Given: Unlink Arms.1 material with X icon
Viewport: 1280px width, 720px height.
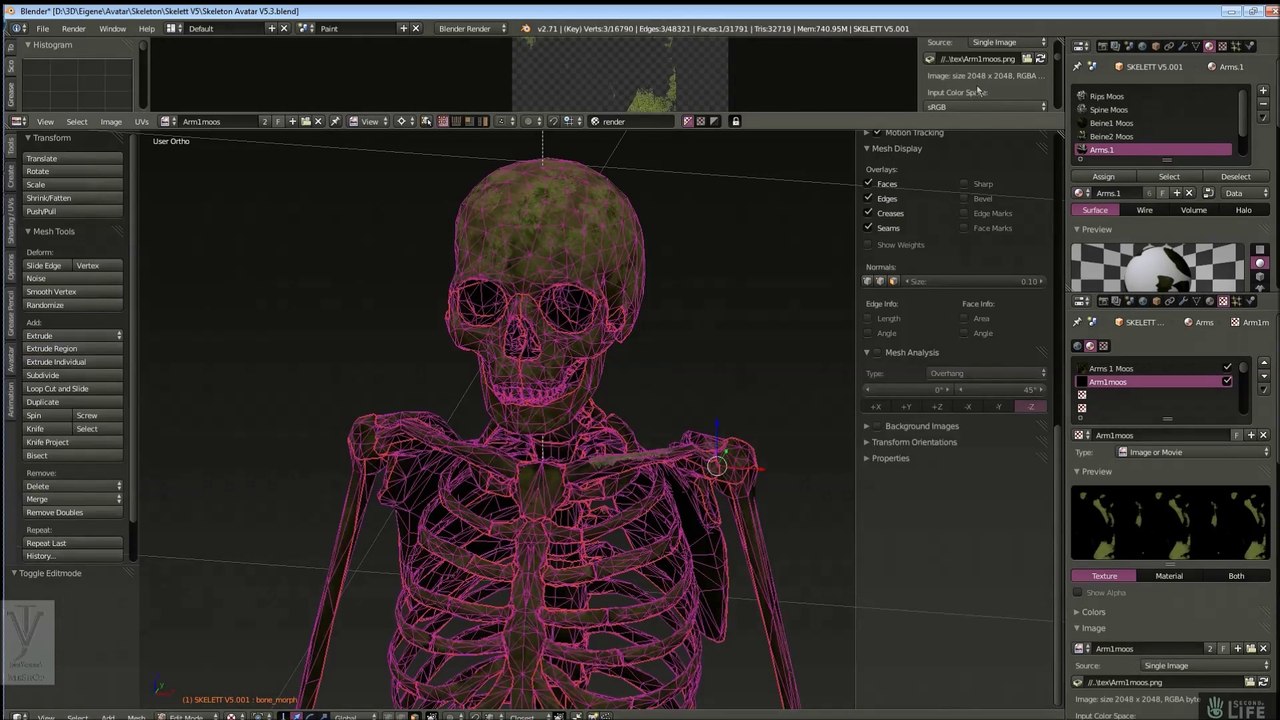Looking at the screenshot, I should (1189, 193).
